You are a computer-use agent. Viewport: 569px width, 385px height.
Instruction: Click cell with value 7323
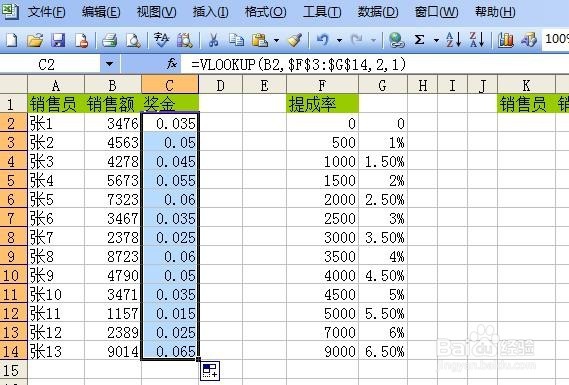[112, 199]
